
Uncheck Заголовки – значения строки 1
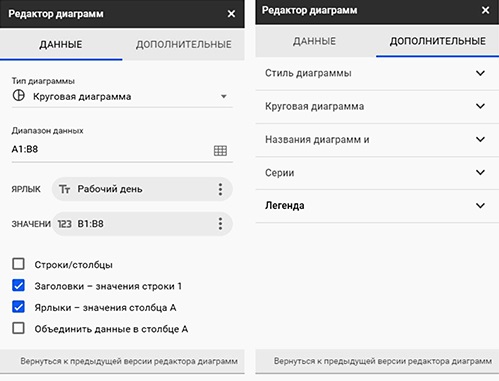(x=18, y=286)
